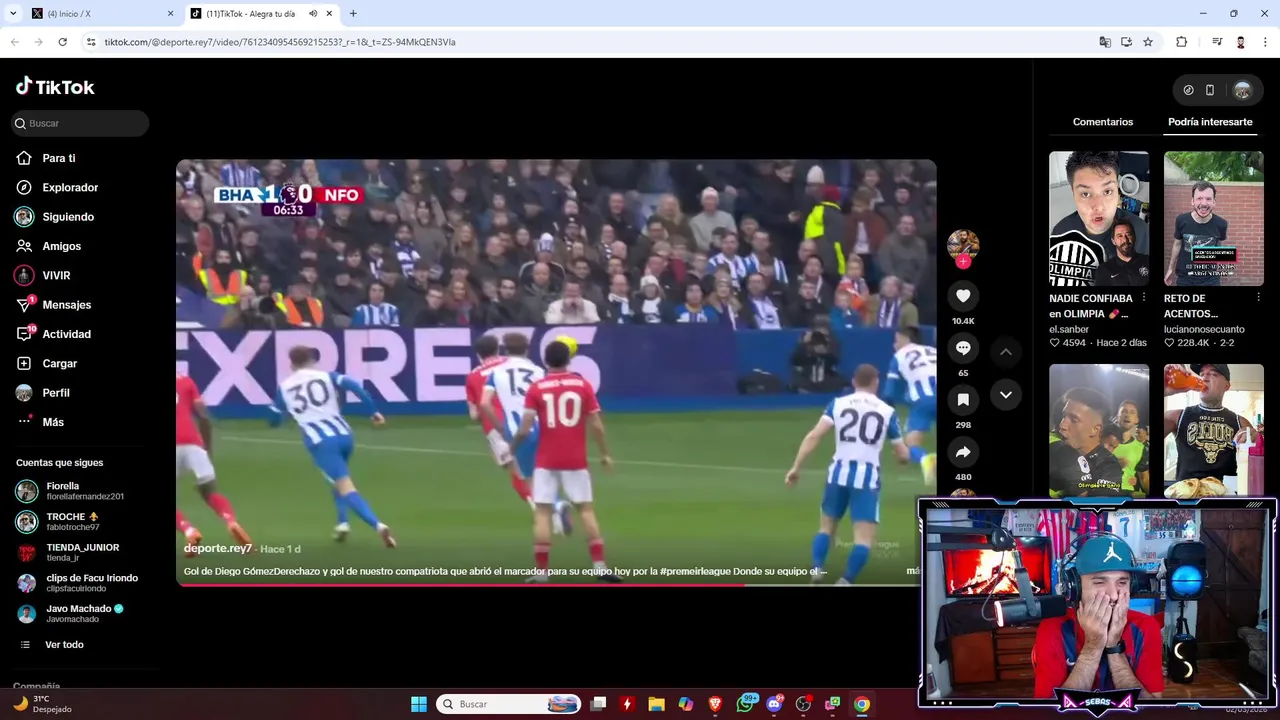
Task: Open the VIVIR live section
Action: coord(56,275)
